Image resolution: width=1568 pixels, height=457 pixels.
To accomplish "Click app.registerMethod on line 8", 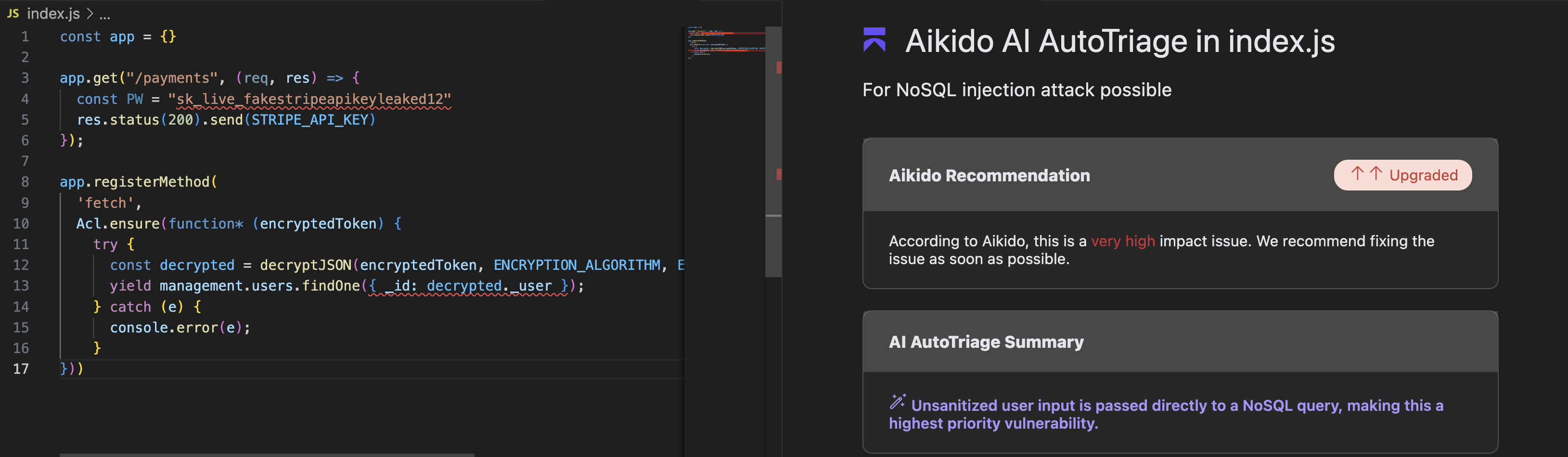I will pyautogui.click(x=135, y=182).
